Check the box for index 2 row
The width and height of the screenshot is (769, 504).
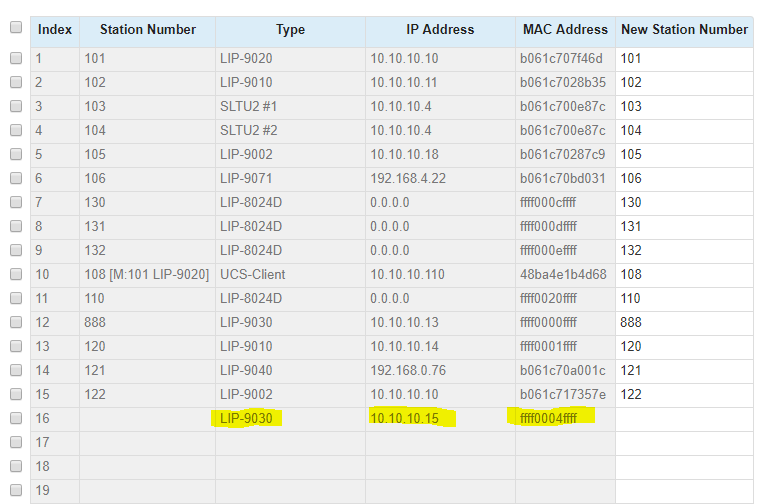pyautogui.click(x=16, y=82)
